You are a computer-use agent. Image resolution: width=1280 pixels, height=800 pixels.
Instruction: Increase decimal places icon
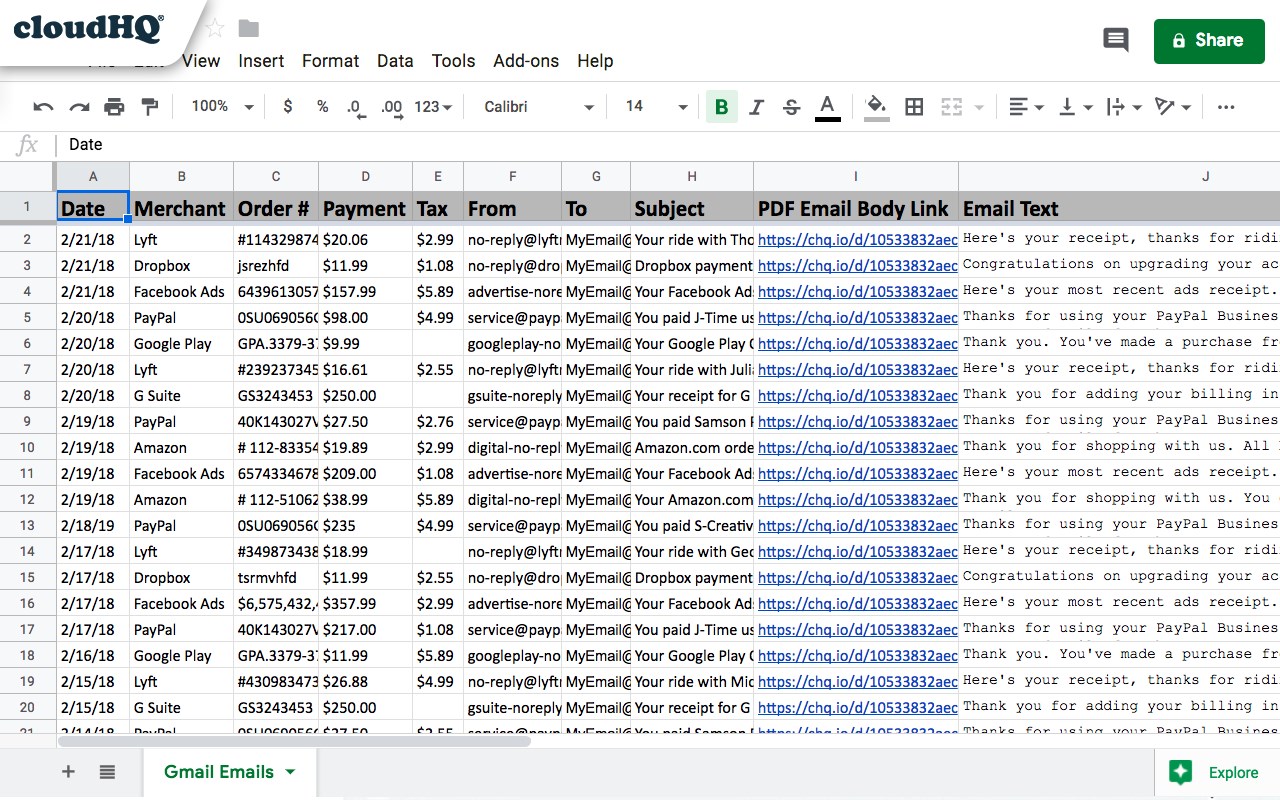click(x=392, y=107)
